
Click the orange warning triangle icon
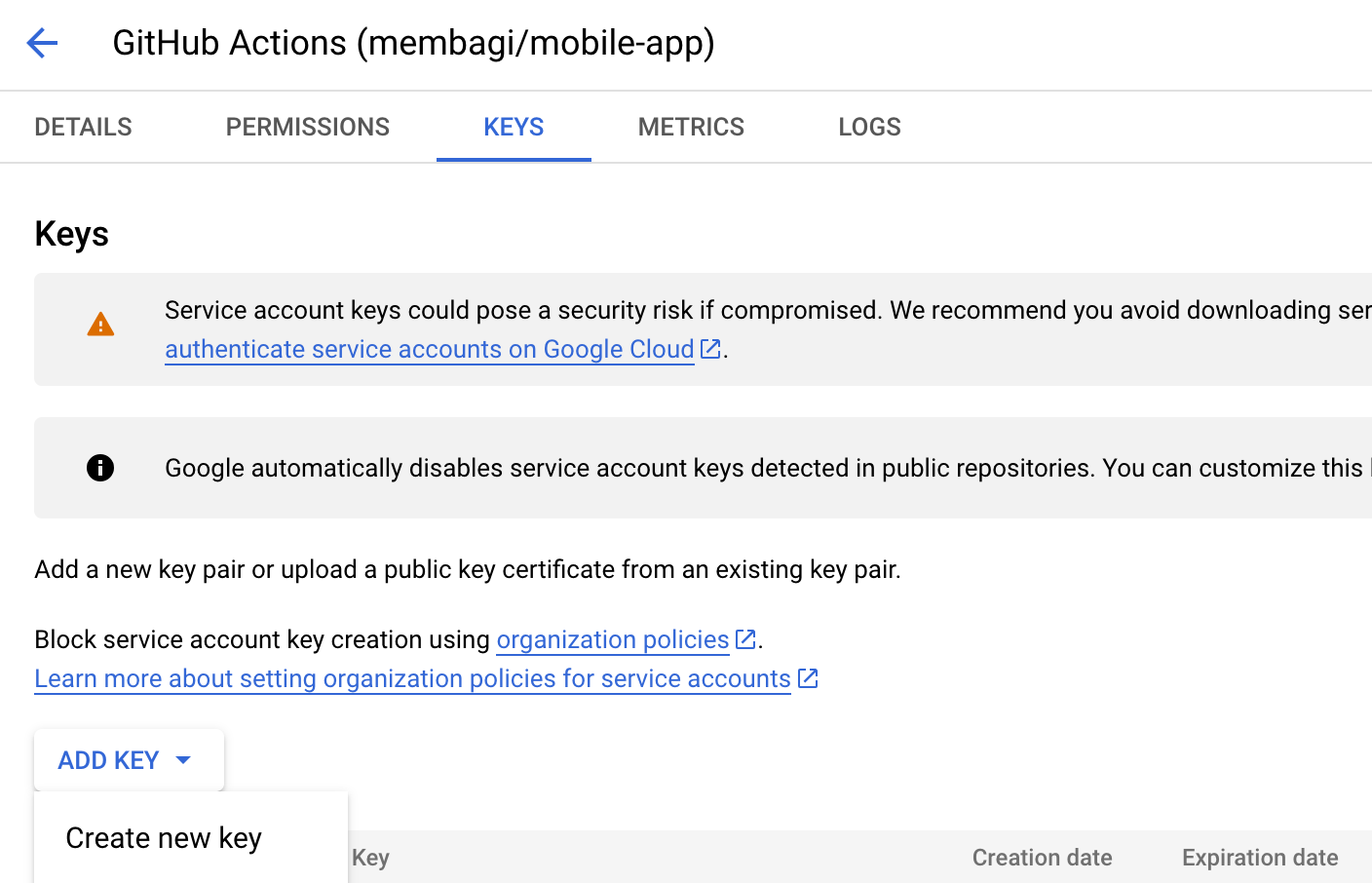[x=100, y=325]
